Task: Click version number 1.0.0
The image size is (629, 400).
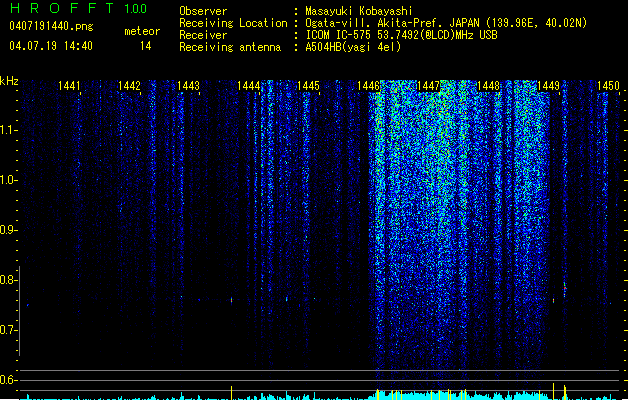Action: [136, 9]
